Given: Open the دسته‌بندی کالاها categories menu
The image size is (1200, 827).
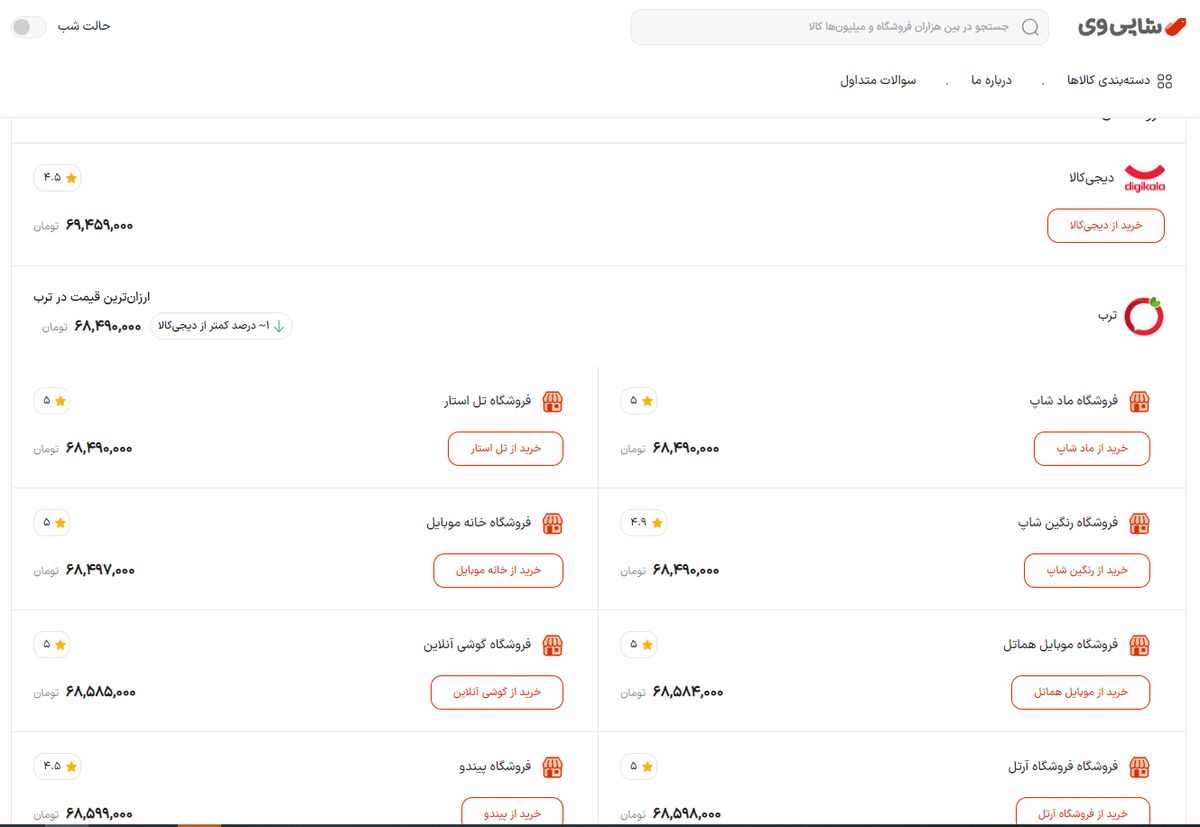Looking at the screenshot, I should tap(1108, 81).
